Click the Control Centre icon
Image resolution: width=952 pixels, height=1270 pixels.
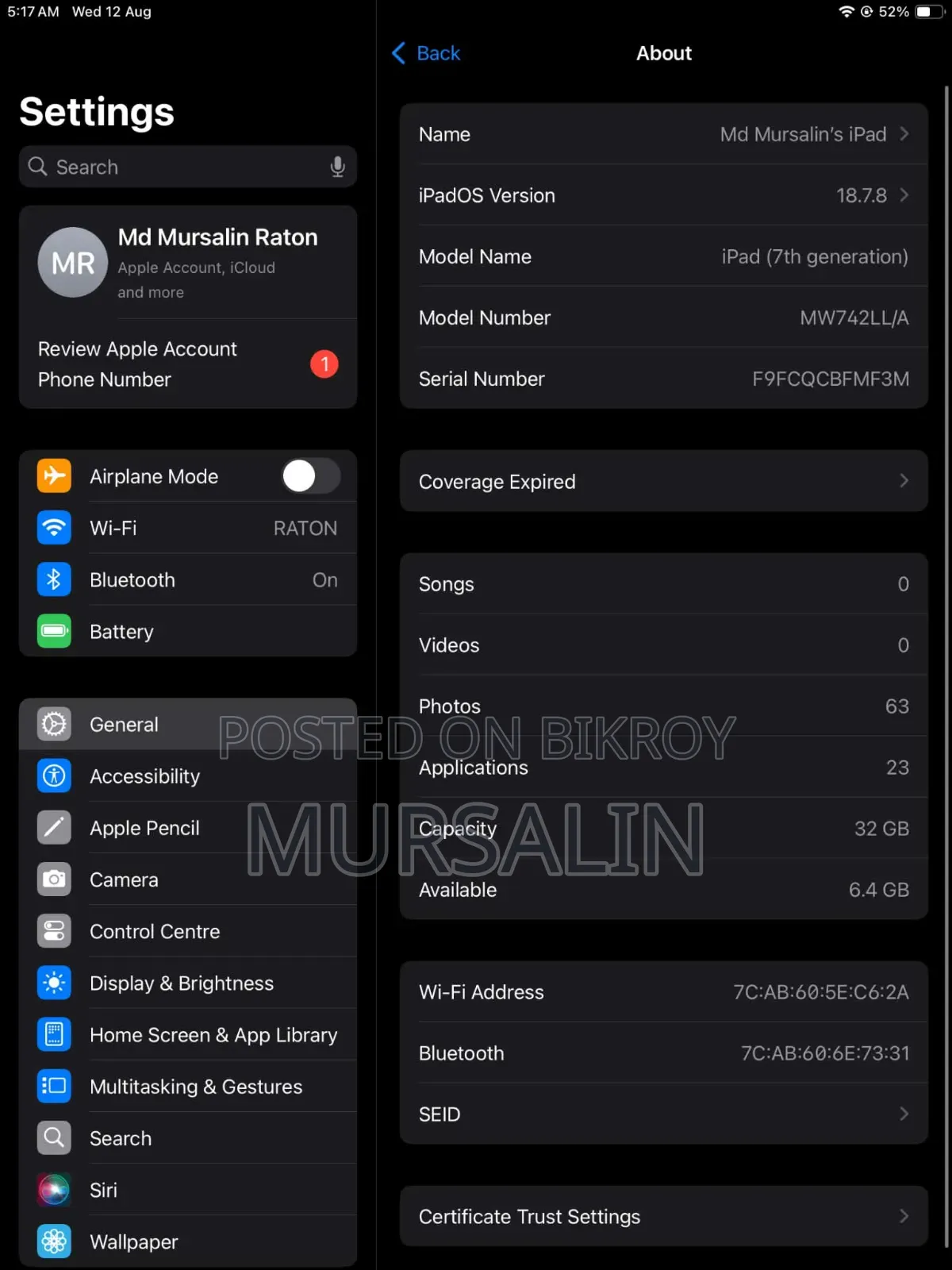click(x=54, y=931)
